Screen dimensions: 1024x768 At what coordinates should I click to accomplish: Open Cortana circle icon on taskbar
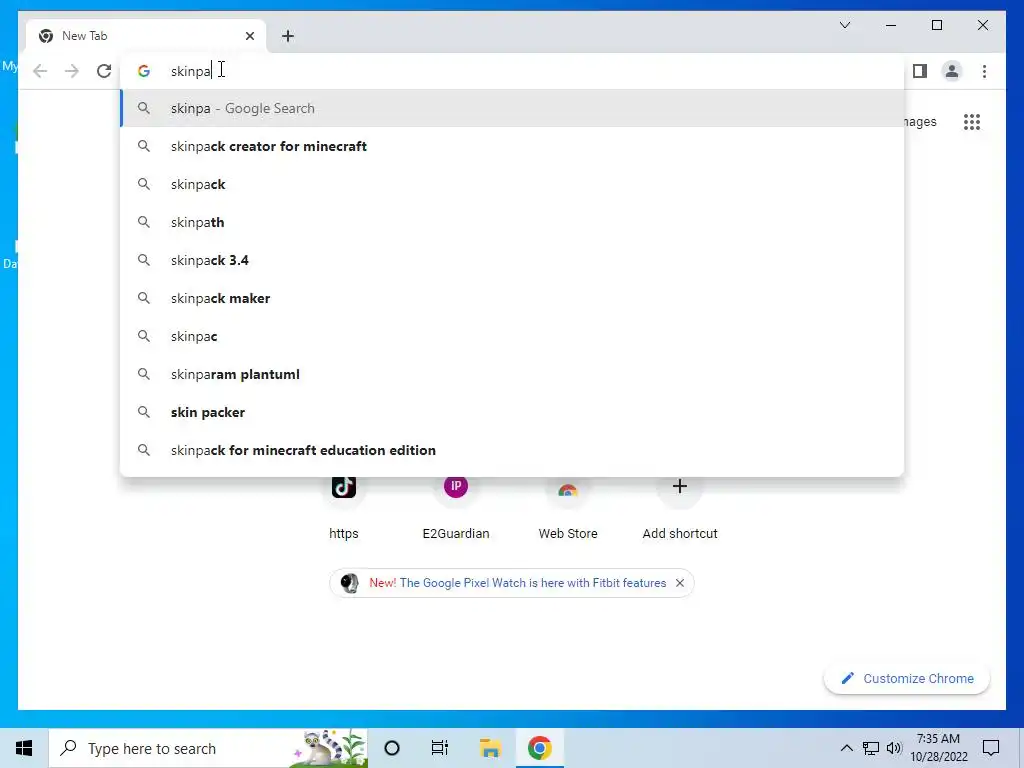392,748
